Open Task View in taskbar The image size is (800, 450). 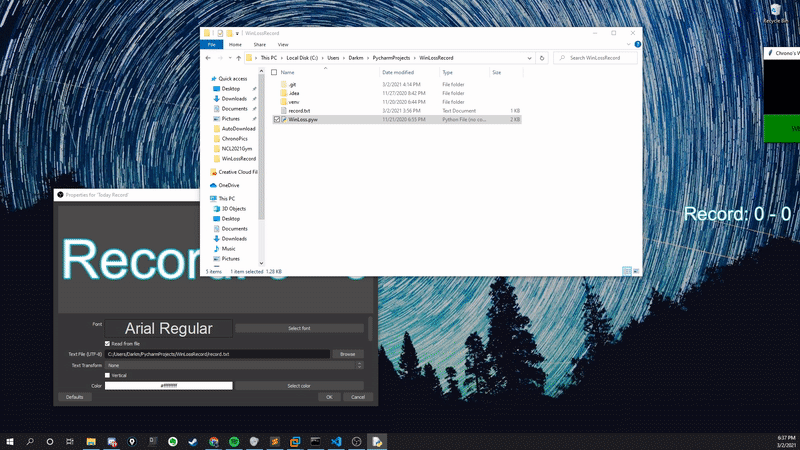[70, 442]
